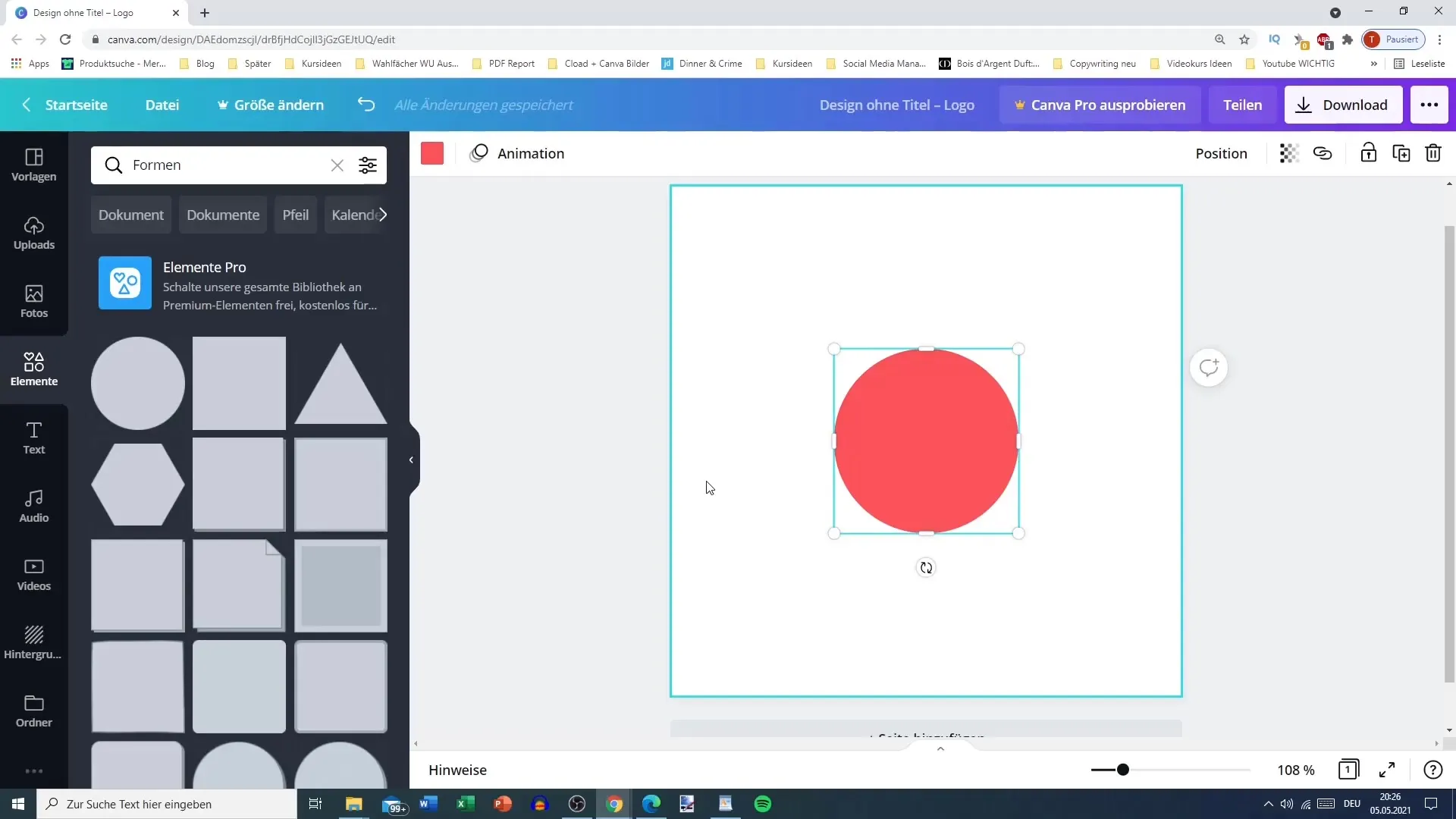Click the bookmark star in address bar
Viewport: 1456px width, 819px height.
tap(1244, 39)
